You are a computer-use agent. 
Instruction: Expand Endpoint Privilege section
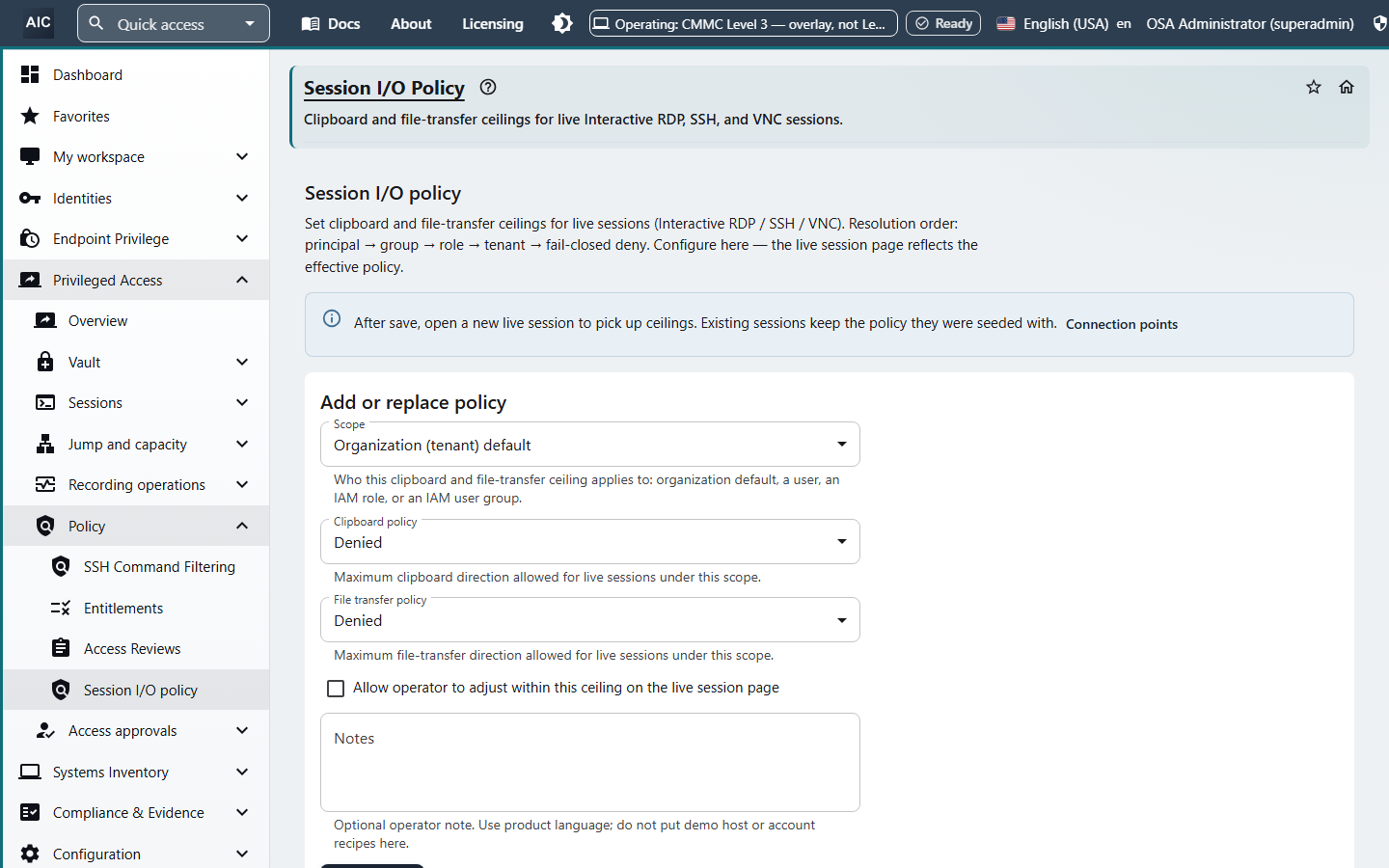click(136, 239)
